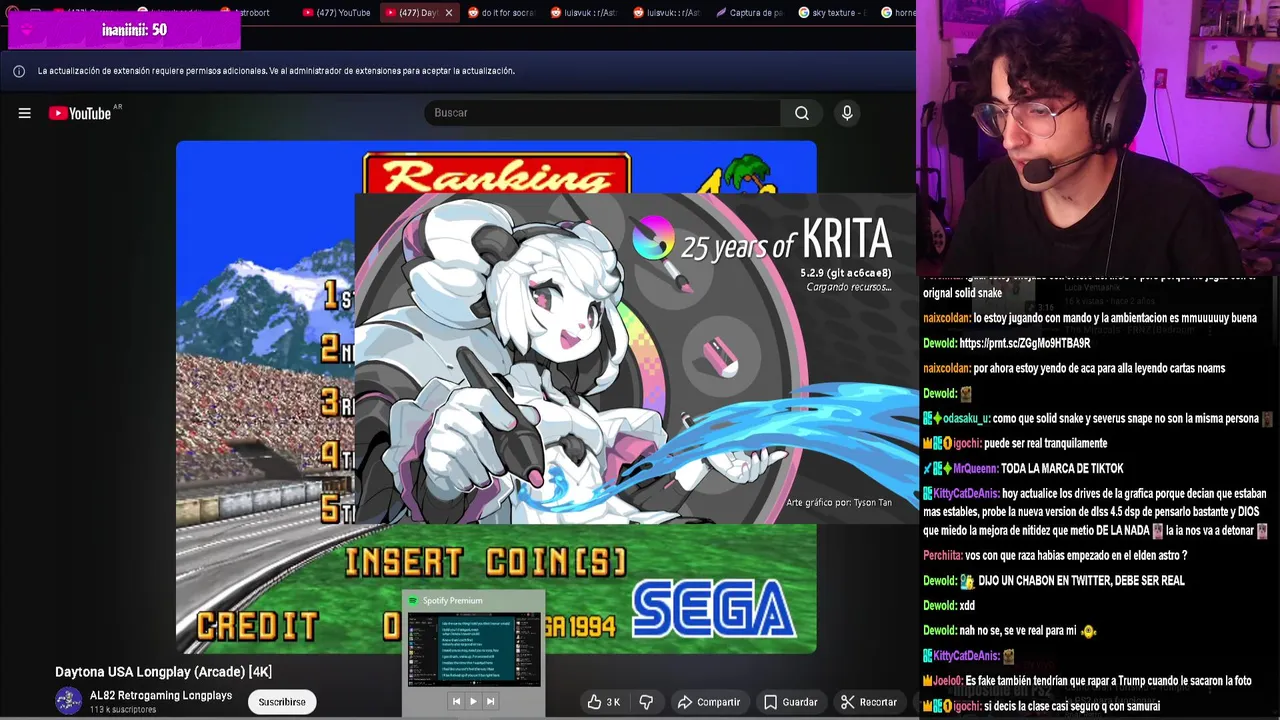Open AL82 Retrogaming Longplays channel name link

pos(161,695)
